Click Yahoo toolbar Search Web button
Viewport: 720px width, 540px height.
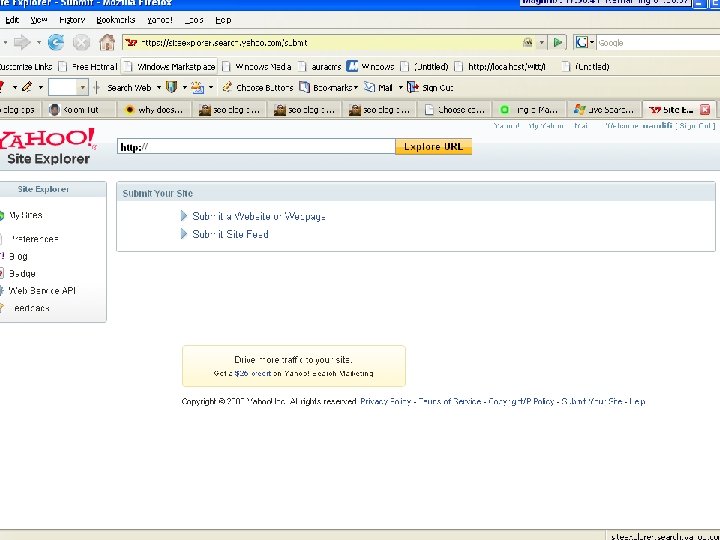[129, 87]
